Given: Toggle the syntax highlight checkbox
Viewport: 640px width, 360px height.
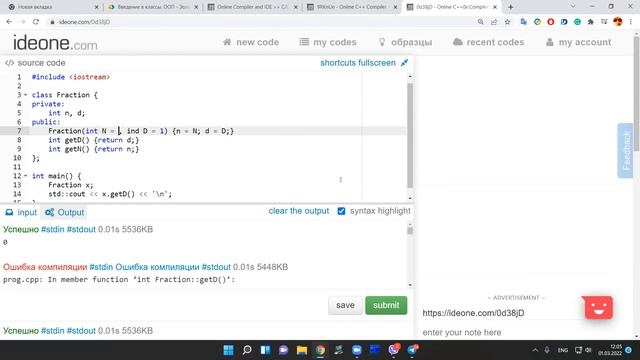Looking at the screenshot, I should (x=341, y=211).
